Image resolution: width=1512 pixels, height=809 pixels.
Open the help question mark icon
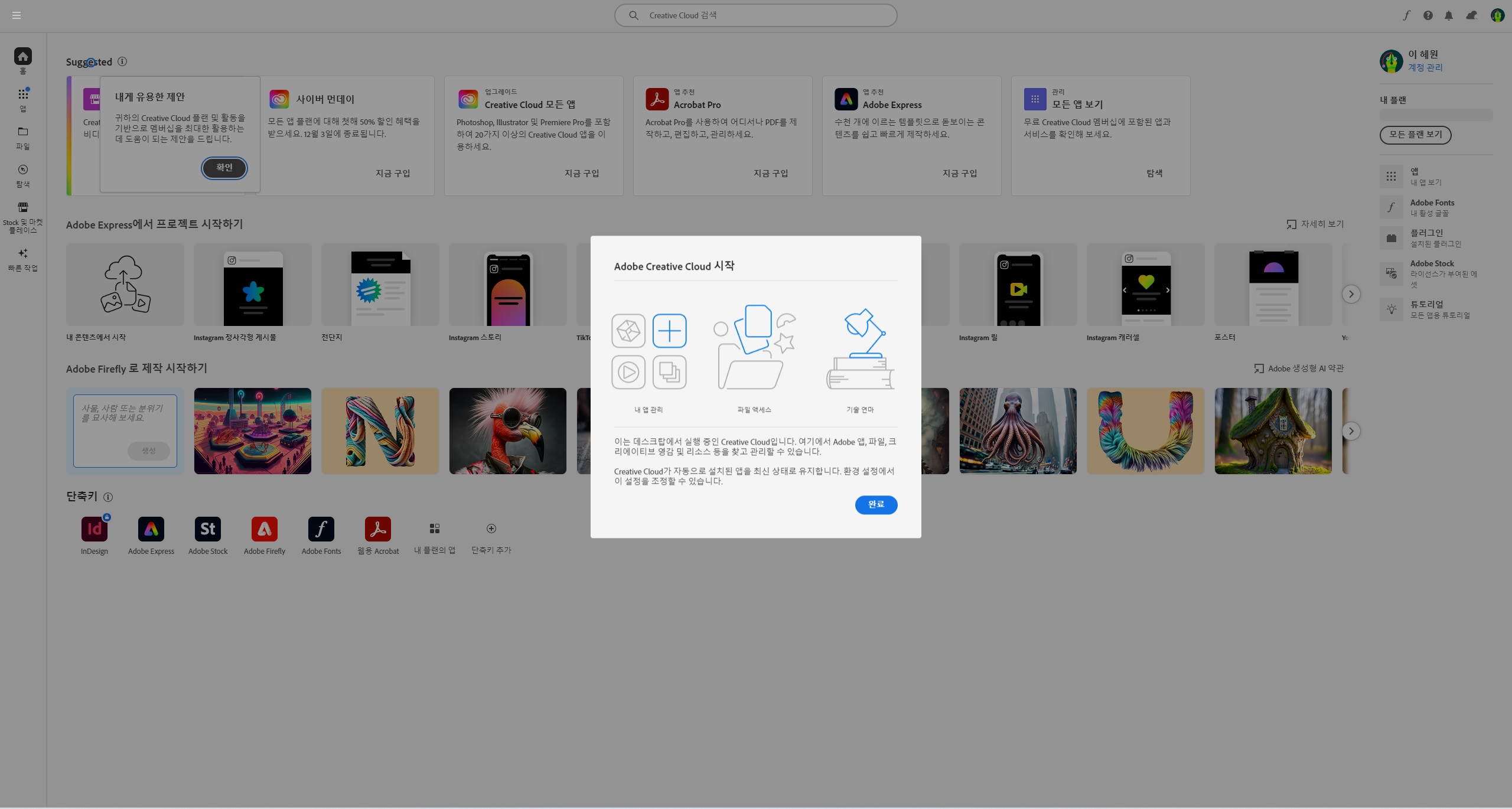pyautogui.click(x=1428, y=15)
